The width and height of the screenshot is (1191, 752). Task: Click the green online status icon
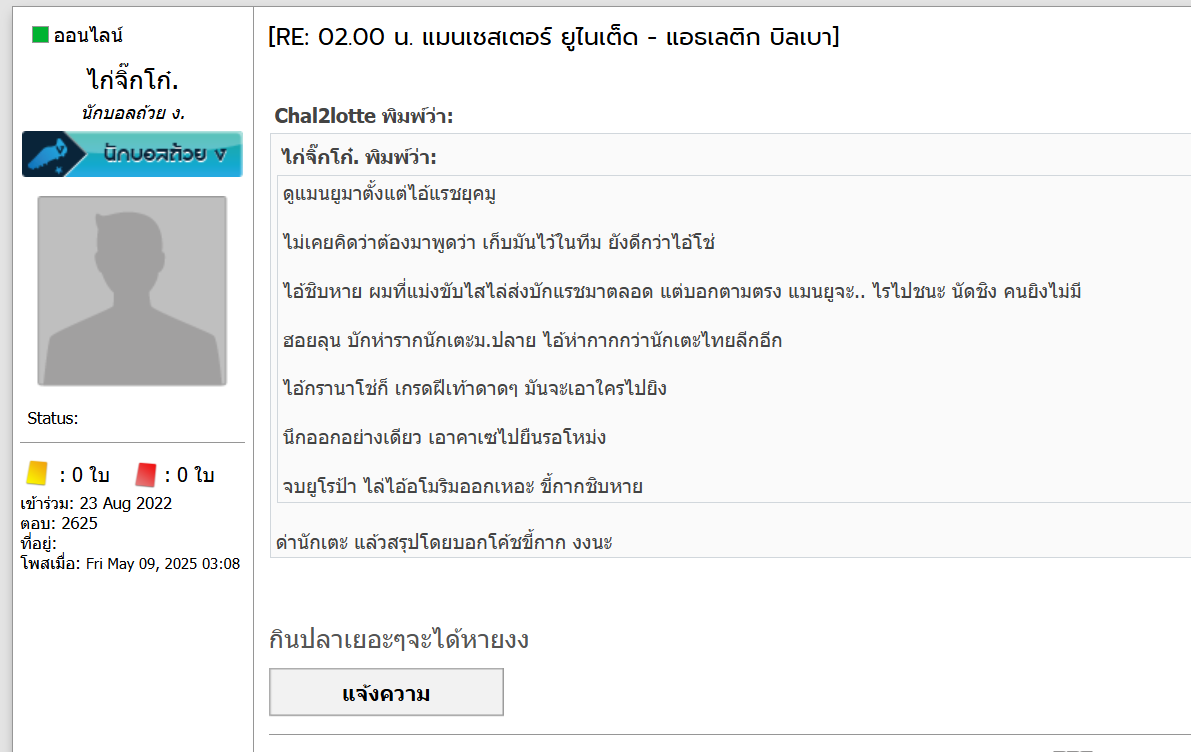tap(40, 35)
